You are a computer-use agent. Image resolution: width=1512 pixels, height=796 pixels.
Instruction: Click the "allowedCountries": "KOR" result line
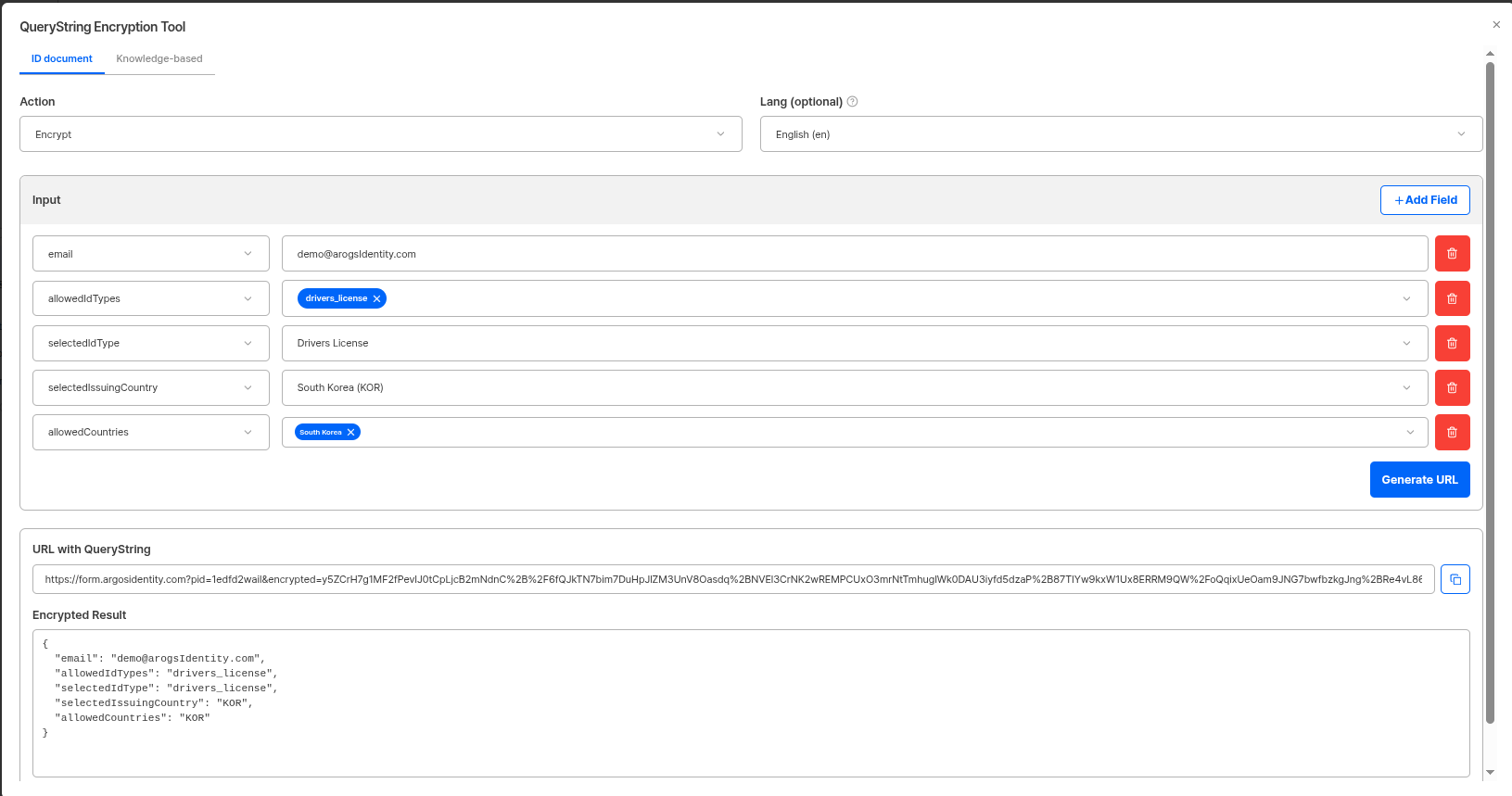pyautogui.click(x=133, y=717)
